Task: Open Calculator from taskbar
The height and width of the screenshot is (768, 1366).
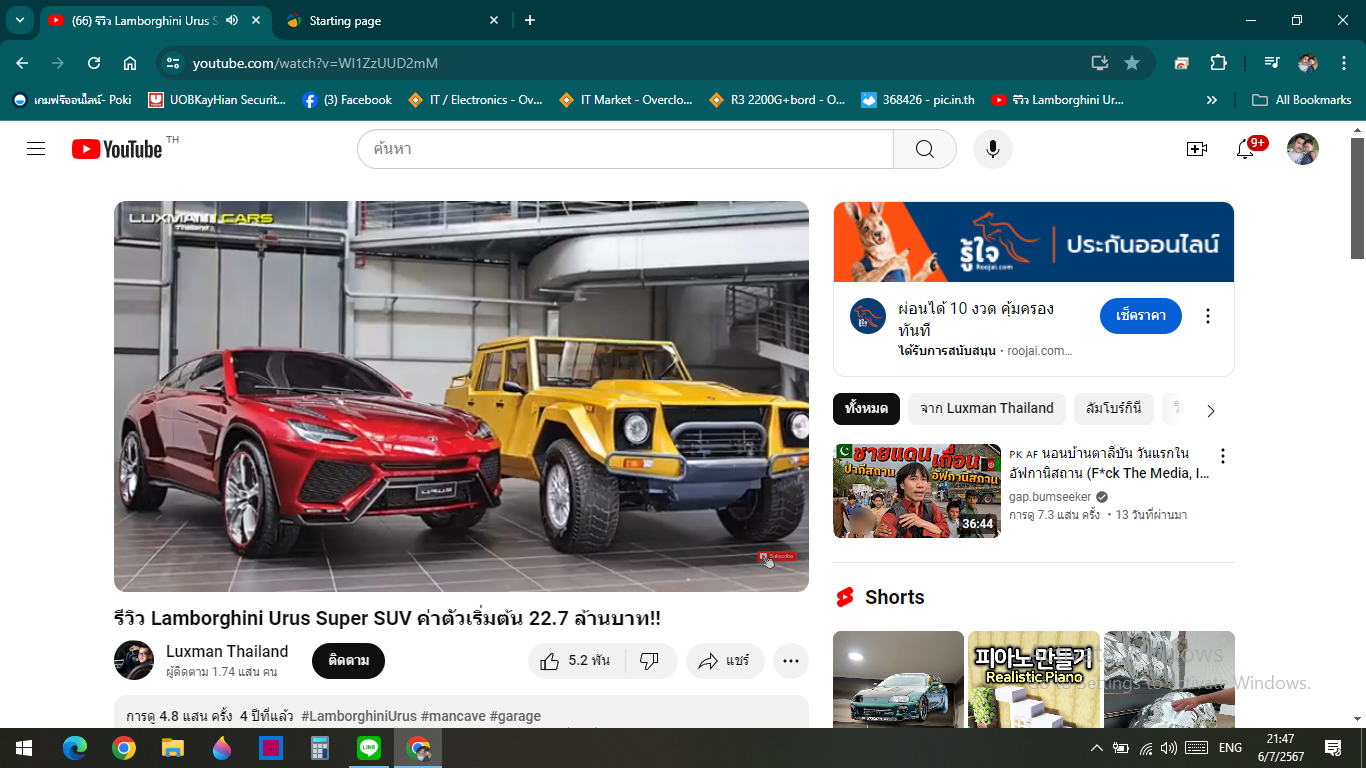Action: click(320, 748)
